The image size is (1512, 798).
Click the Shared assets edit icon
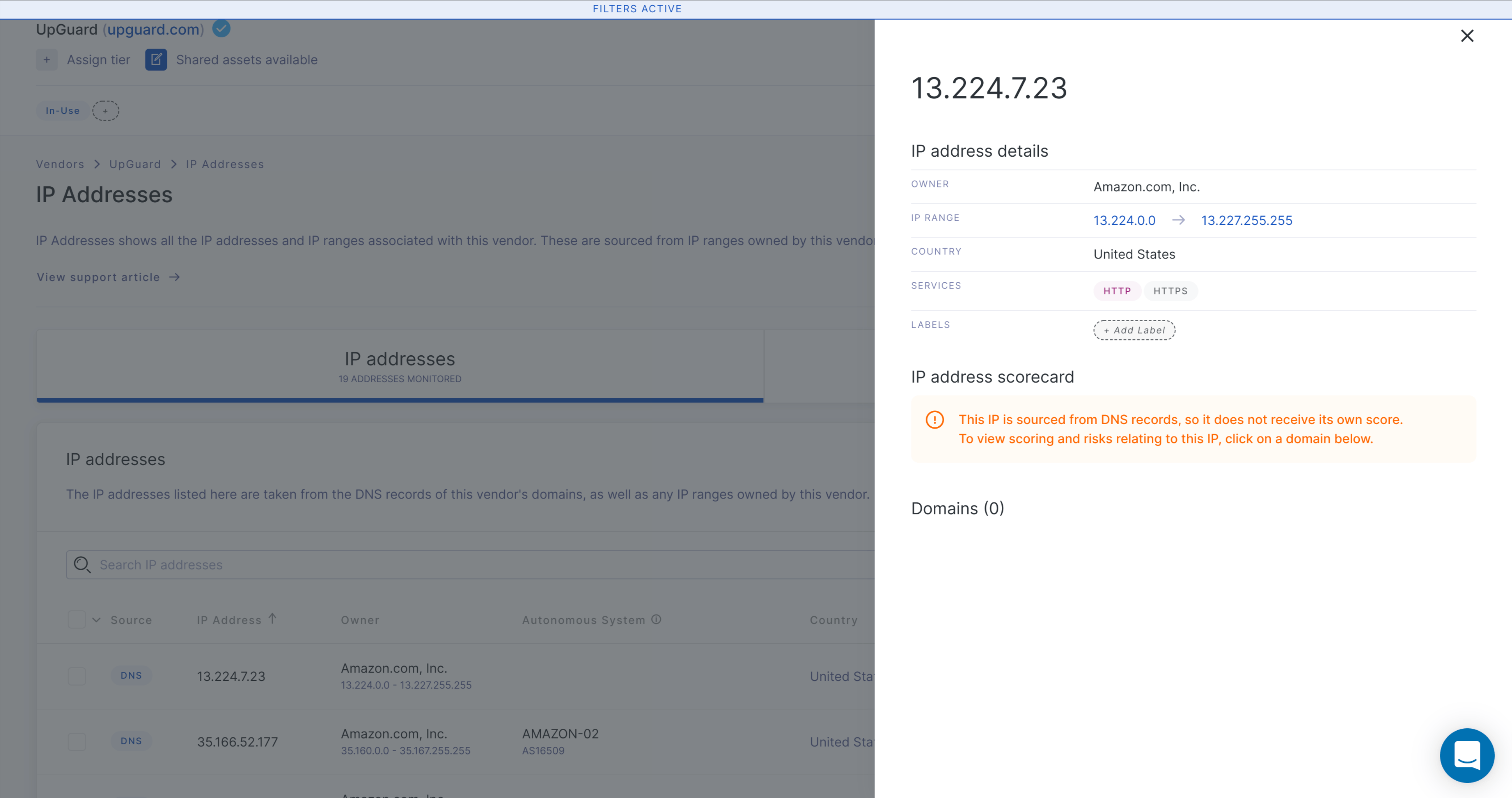[x=156, y=60]
